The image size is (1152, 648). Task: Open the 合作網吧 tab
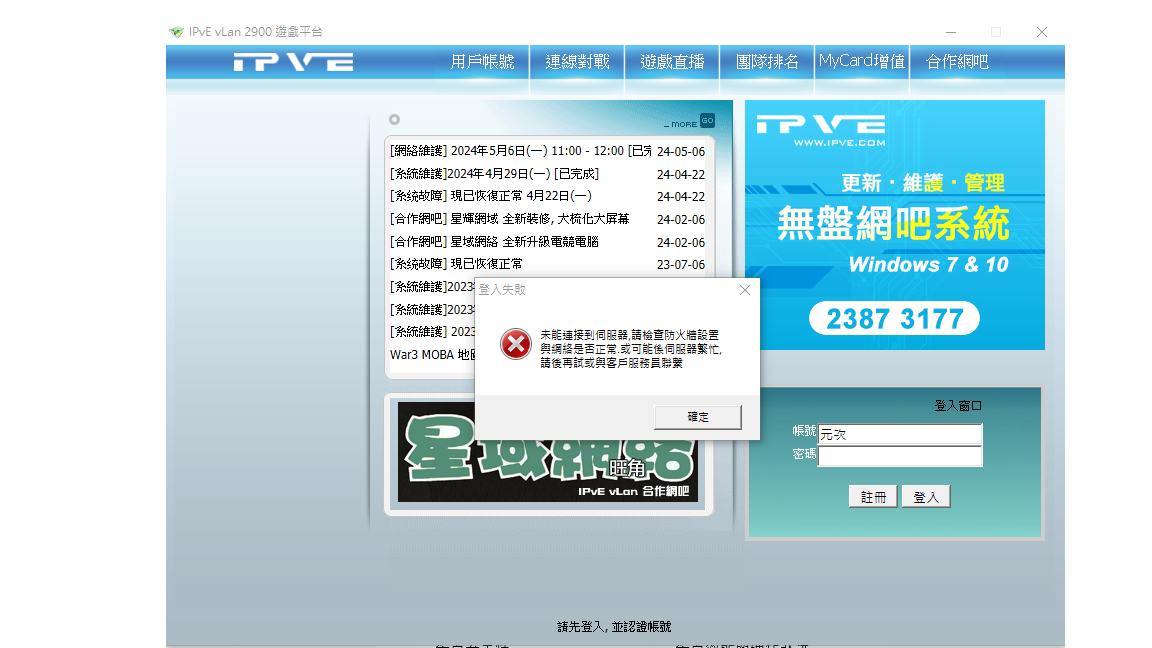coord(957,62)
